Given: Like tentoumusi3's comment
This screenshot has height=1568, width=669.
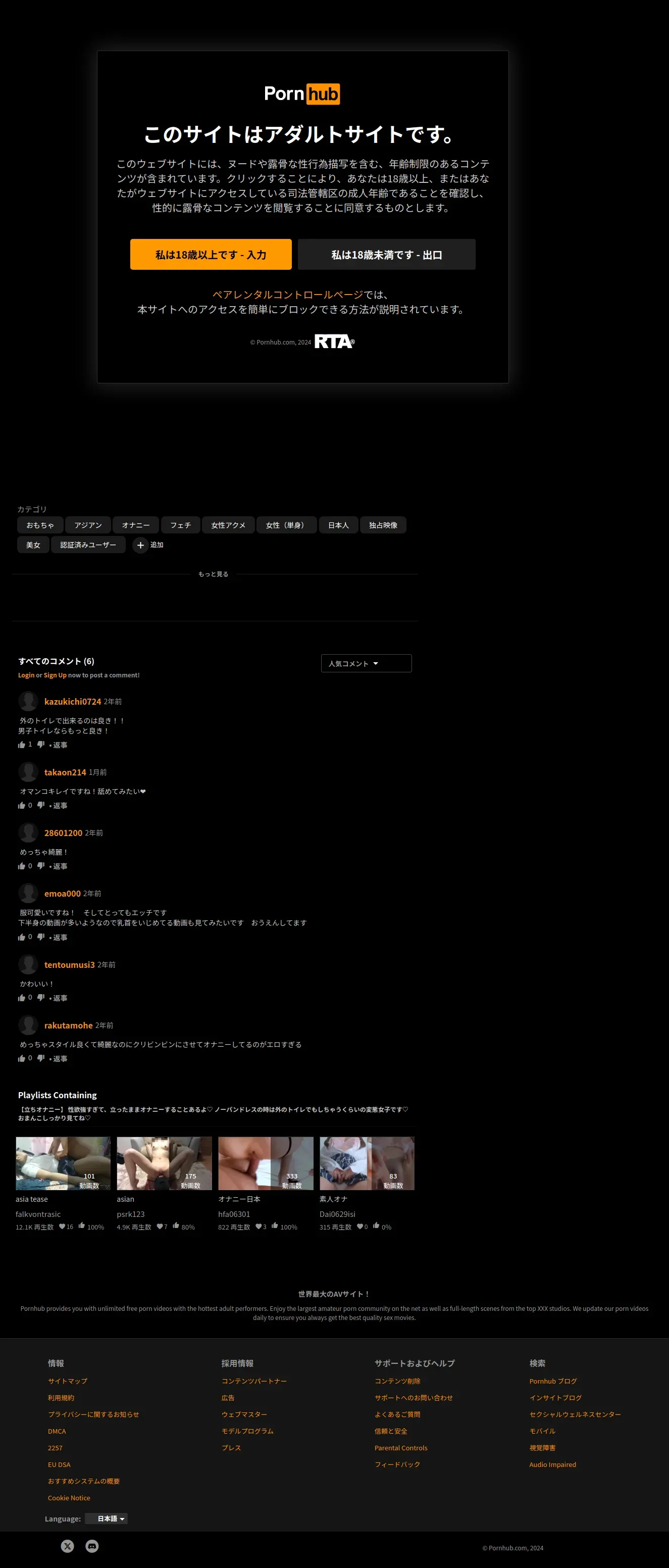Looking at the screenshot, I should point(22,998).
